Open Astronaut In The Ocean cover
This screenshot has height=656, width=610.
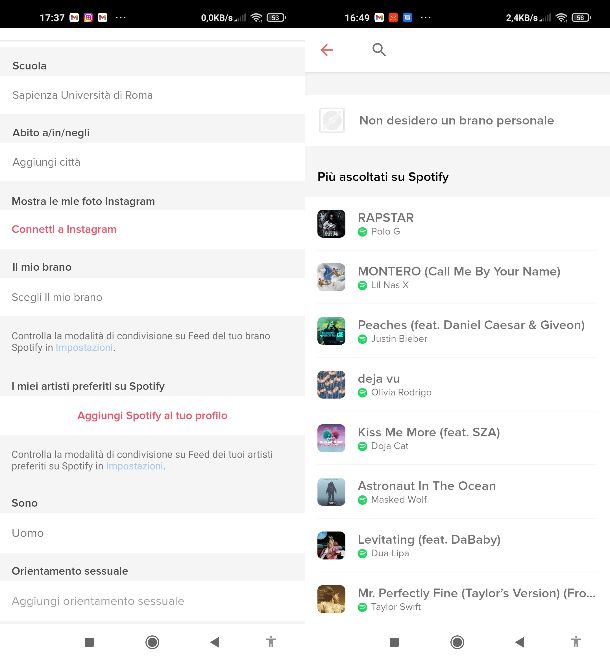[331, 492]
